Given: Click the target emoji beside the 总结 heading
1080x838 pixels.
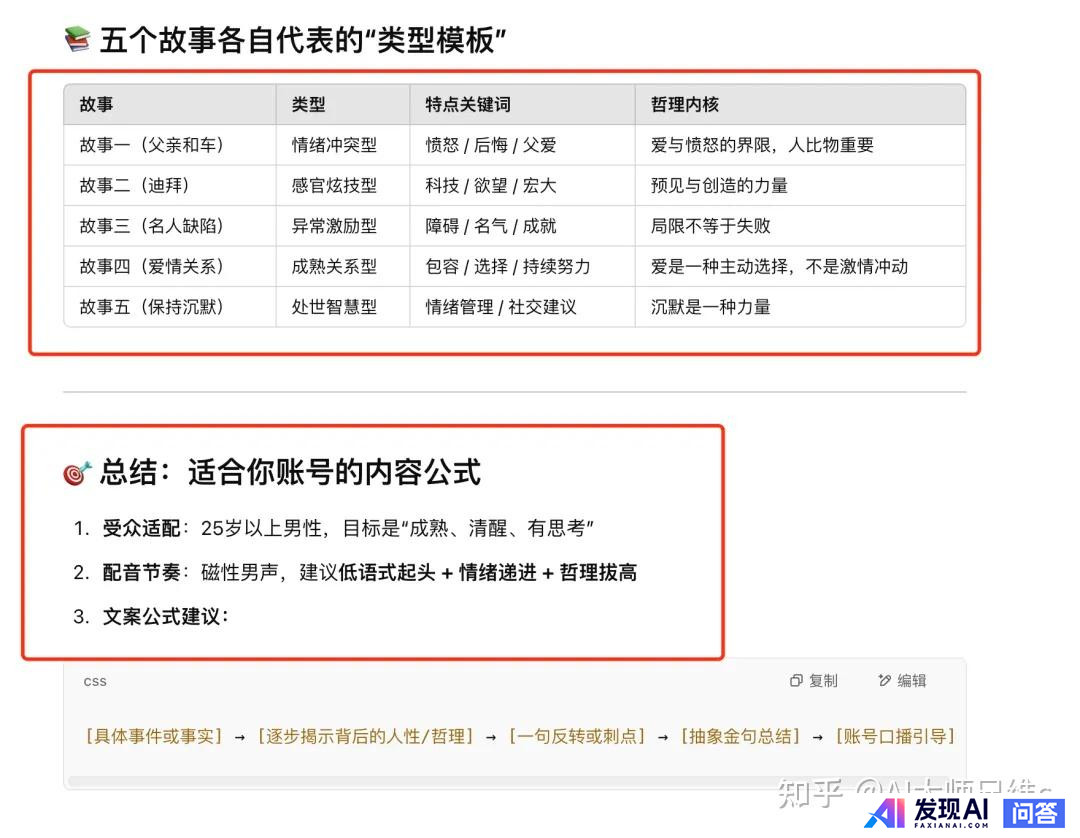Looking at the screenshot, I should [77, 472].
